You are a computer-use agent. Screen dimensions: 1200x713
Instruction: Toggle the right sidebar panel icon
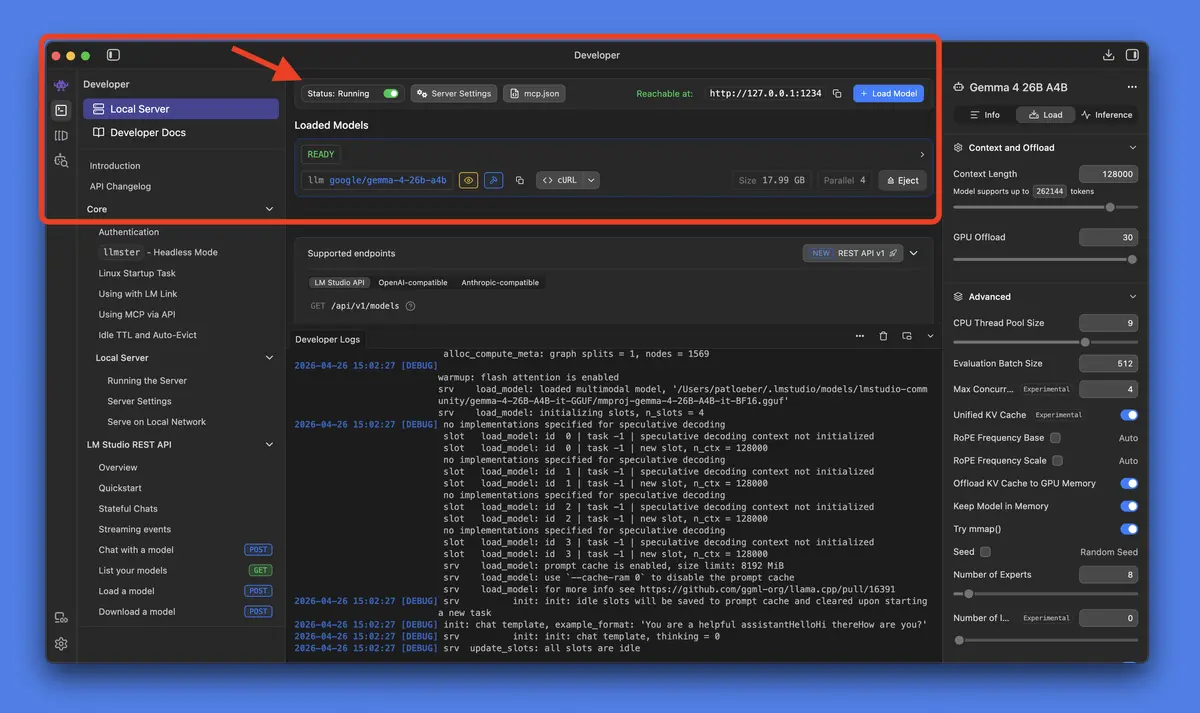pyautogui.click(x=1132, y=55)
